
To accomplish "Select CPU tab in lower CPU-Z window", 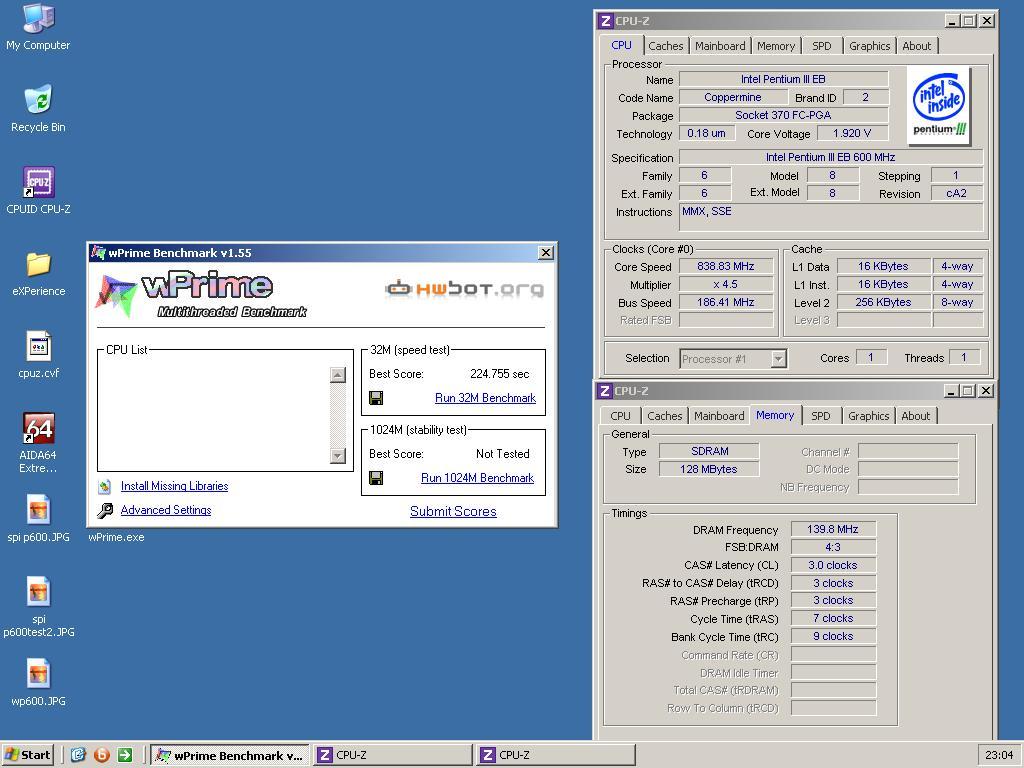I will pyautogui.click(x=620, y=416).
